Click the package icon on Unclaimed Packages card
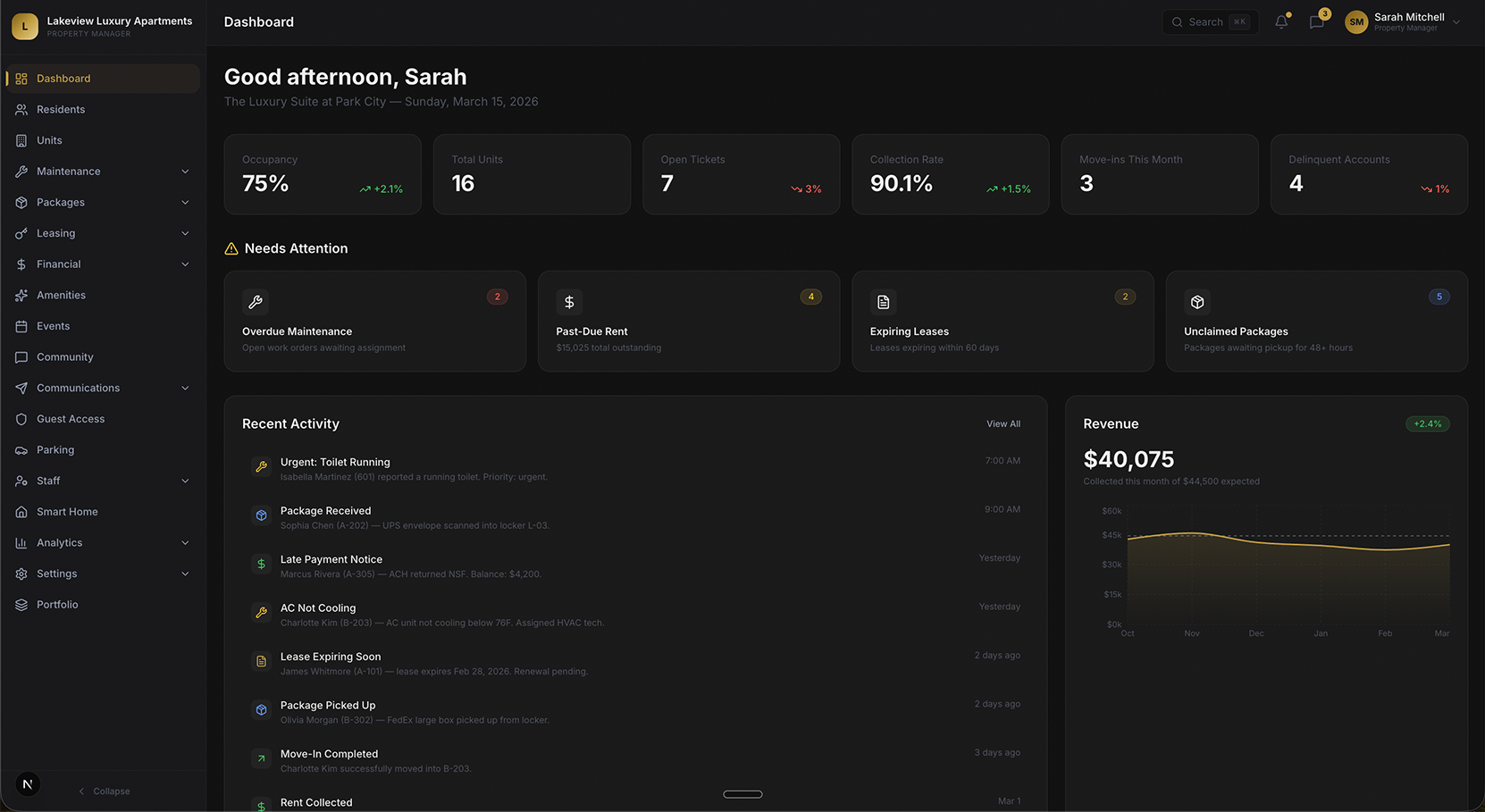 [1196, 302]
